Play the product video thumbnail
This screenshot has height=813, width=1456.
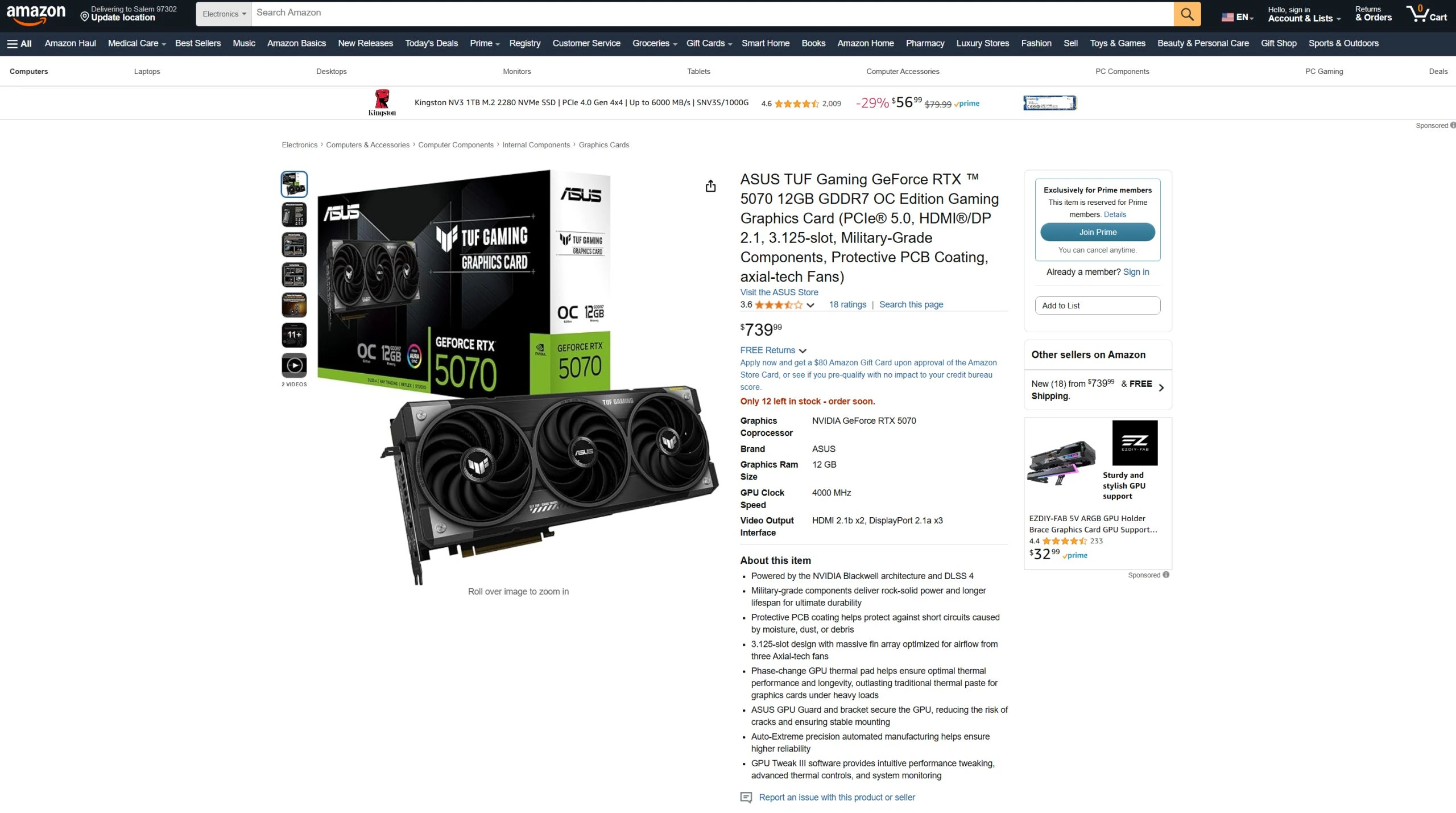[294, 365]
